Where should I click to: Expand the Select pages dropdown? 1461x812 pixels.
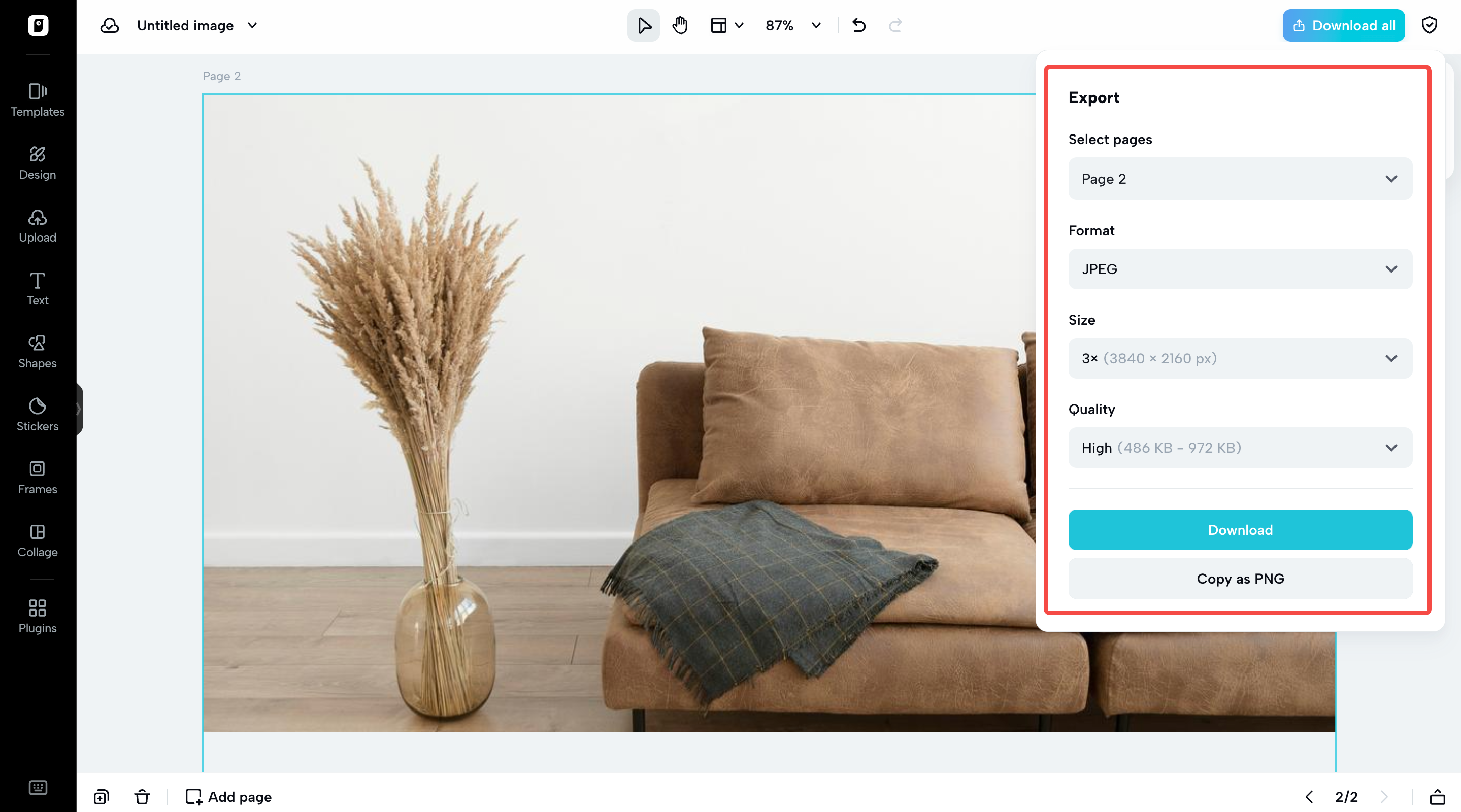[1240, 179]
